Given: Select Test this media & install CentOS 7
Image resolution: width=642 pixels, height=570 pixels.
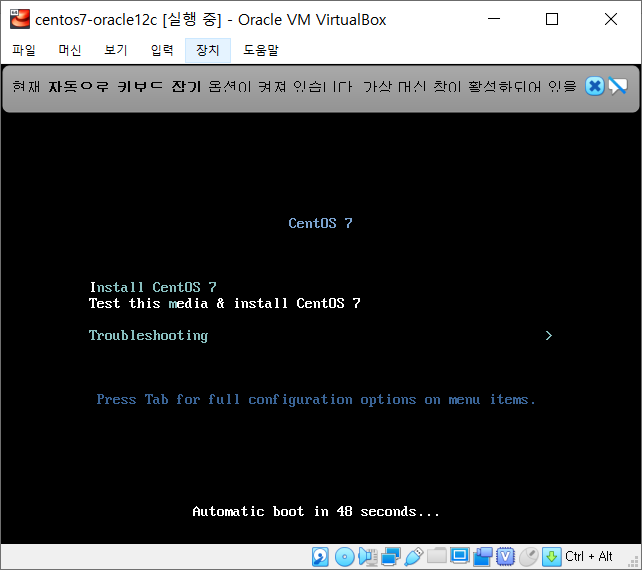Looking at the screenshot, I should click(224, 303).
